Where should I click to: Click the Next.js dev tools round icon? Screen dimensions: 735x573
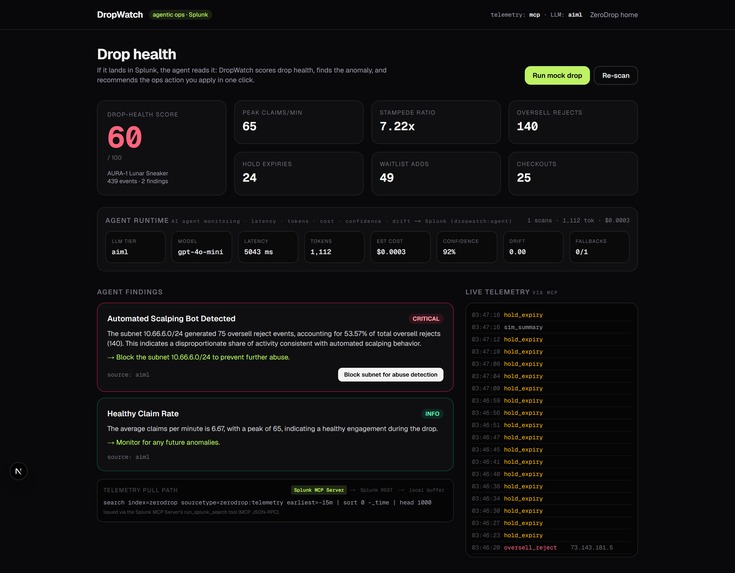18,471
